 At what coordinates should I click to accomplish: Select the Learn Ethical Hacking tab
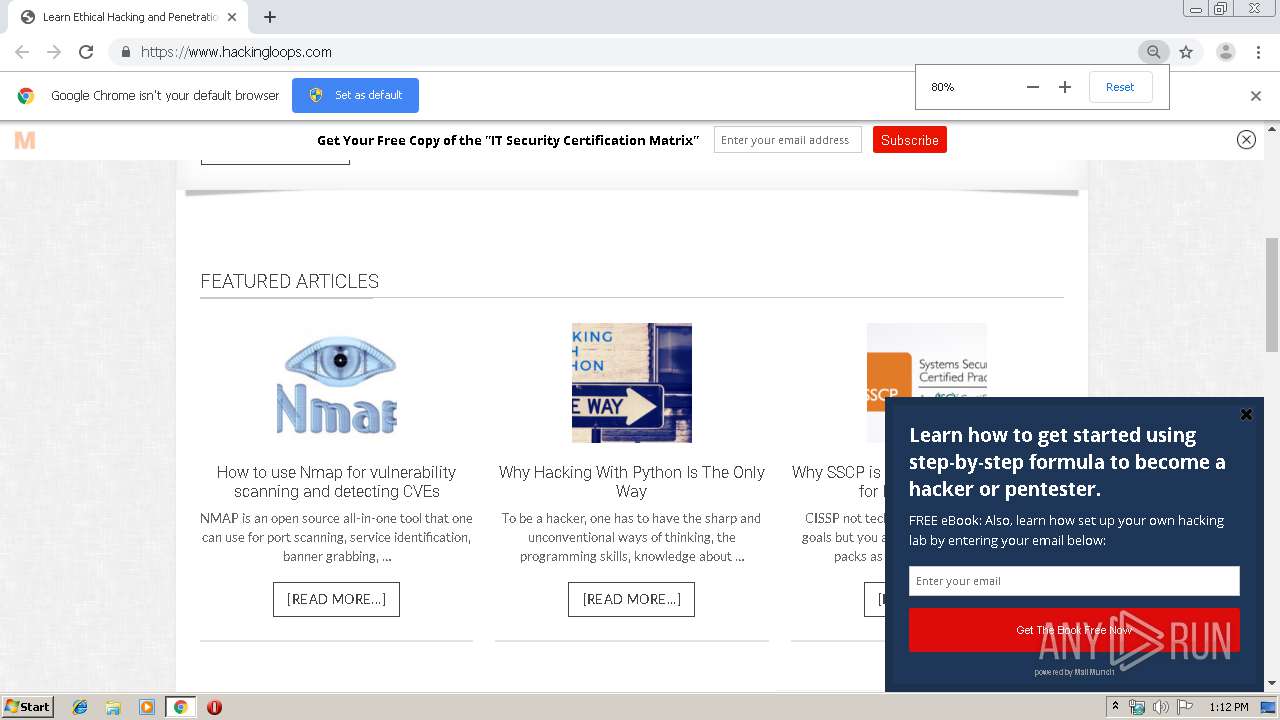click(x=128, y=17)
